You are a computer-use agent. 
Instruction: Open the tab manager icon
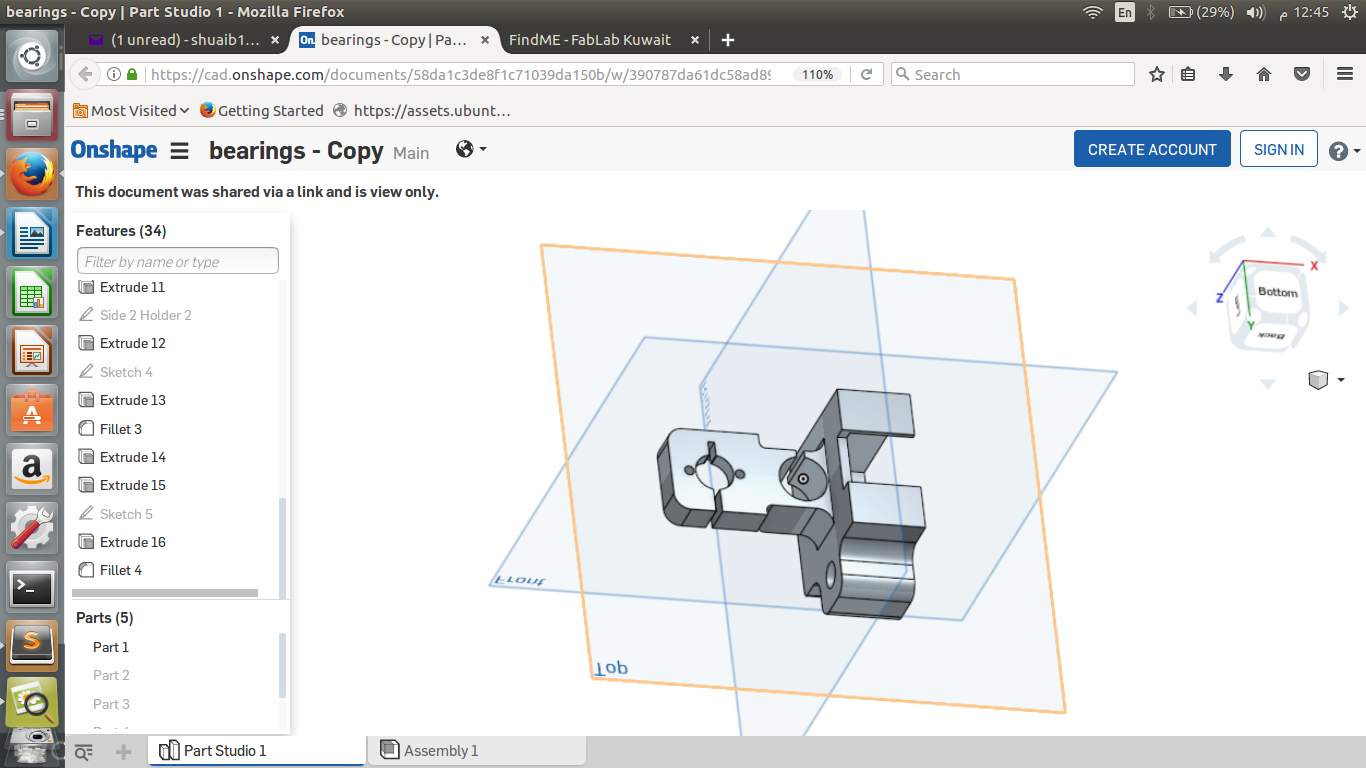84,751
